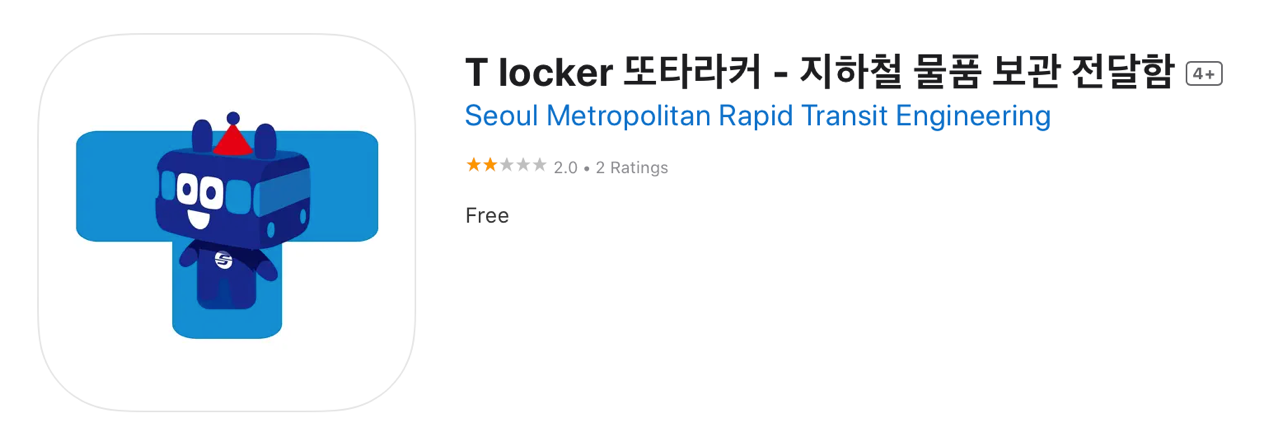The height and width of the screenshot is (442, 1269).
Task: Click the 4+ age rating badge
Action: click(1204, 73)
